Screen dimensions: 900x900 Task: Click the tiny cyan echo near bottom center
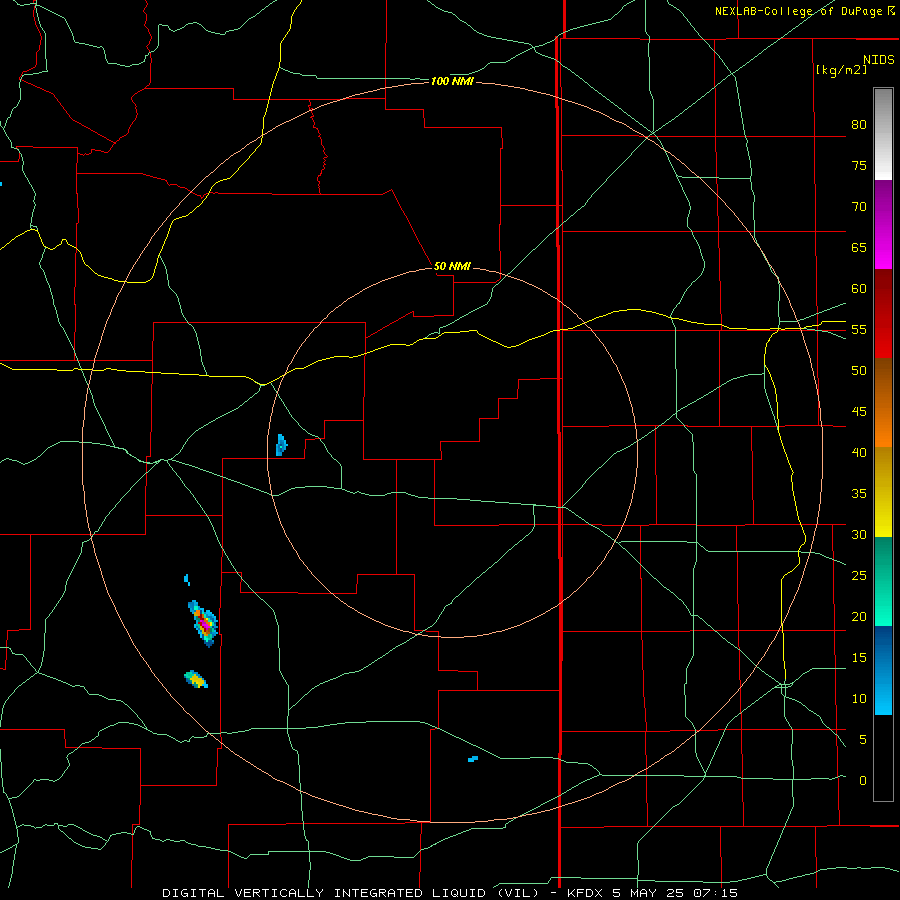tap(473, 759)
